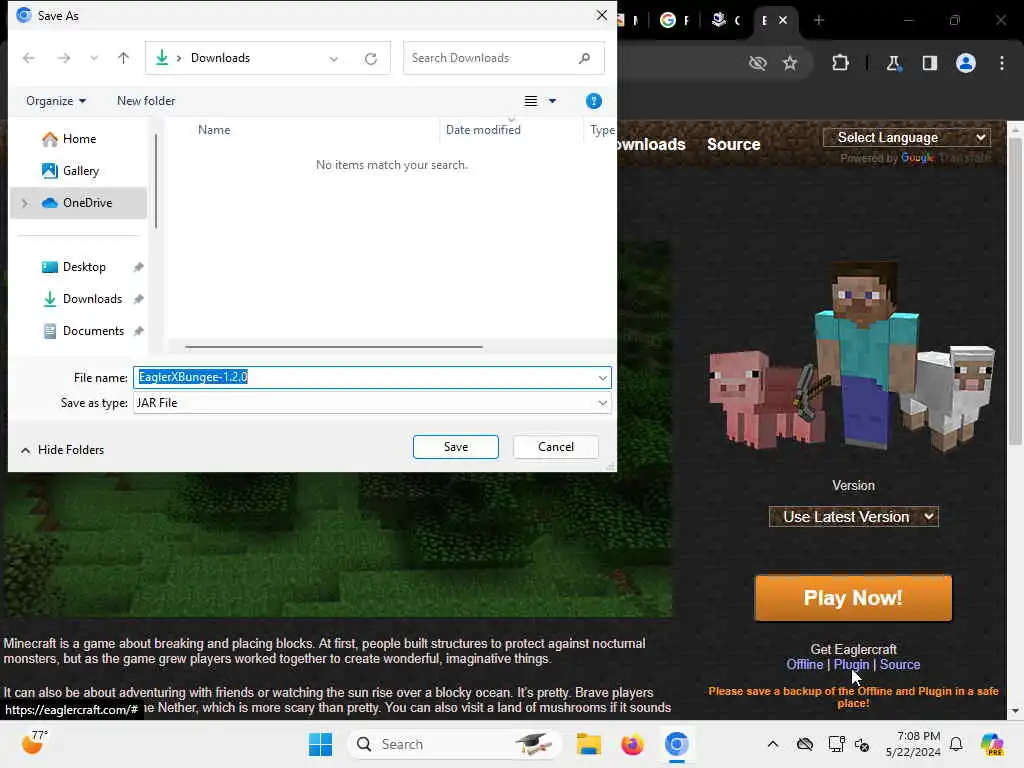Expand the address bar history dropdown
Viewport: 1024px width, 768px height.
click(334, 59)
